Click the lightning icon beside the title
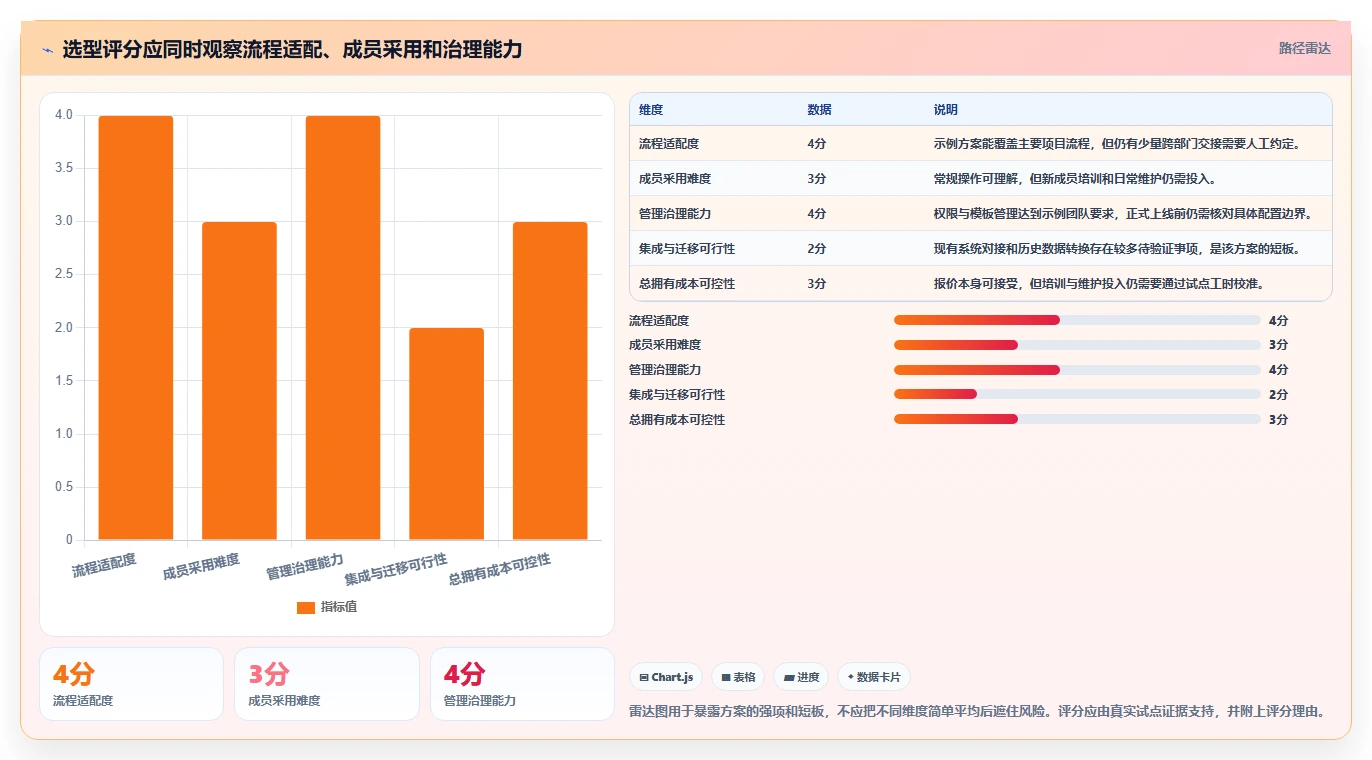Viewport: 1372px width, 760px height. click(x=47, y=49)
